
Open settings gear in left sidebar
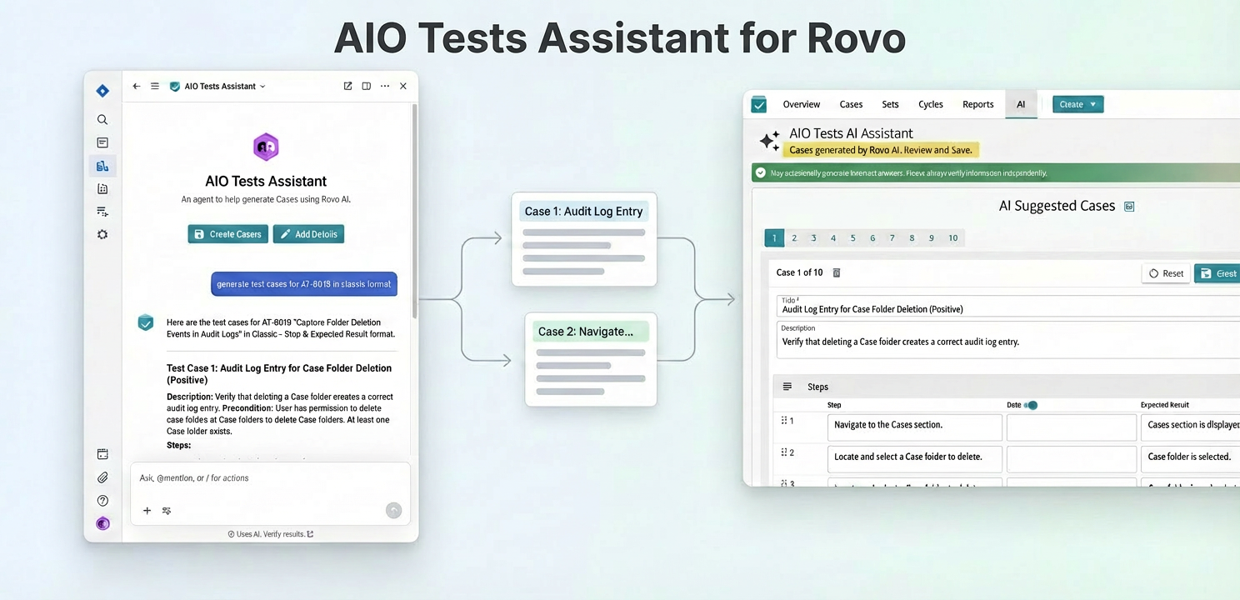click(x=102, y=235)
